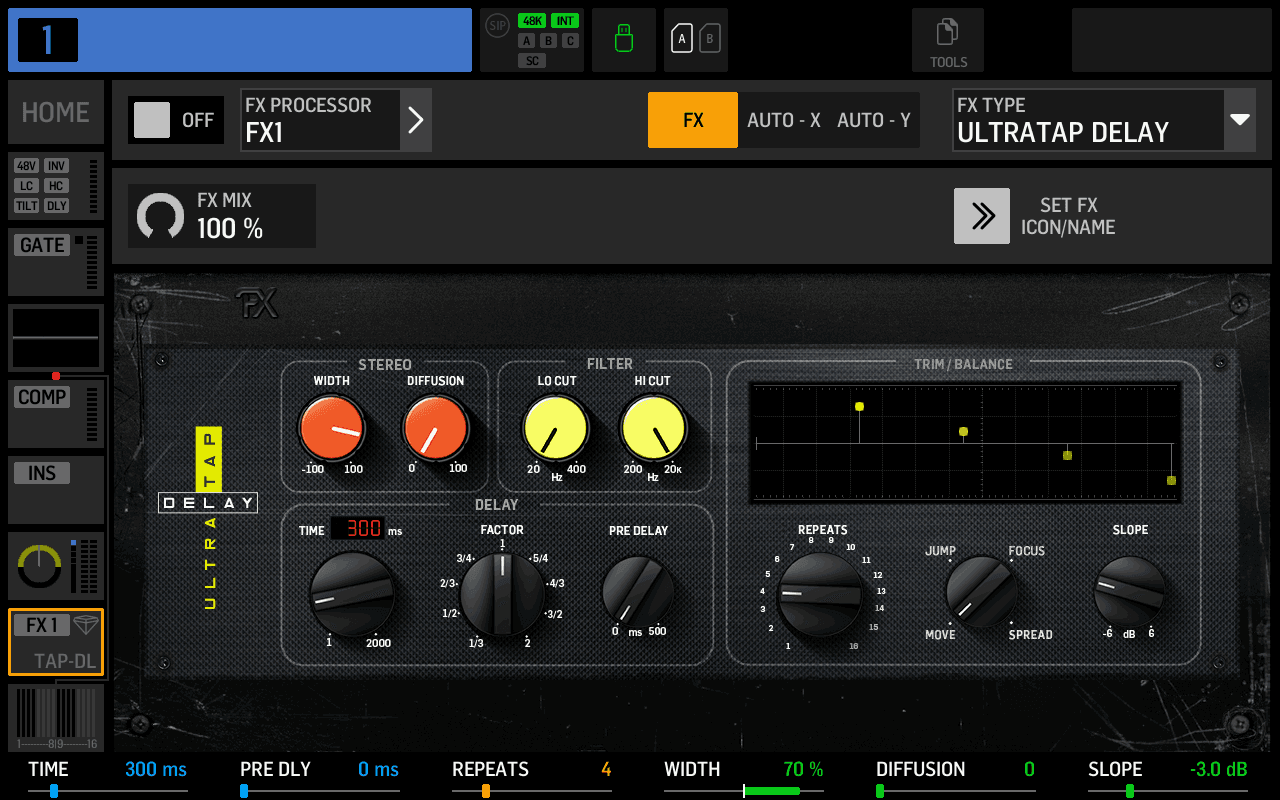Select SD card slot A icon
1280x800 pixels.
click(682, 40)
